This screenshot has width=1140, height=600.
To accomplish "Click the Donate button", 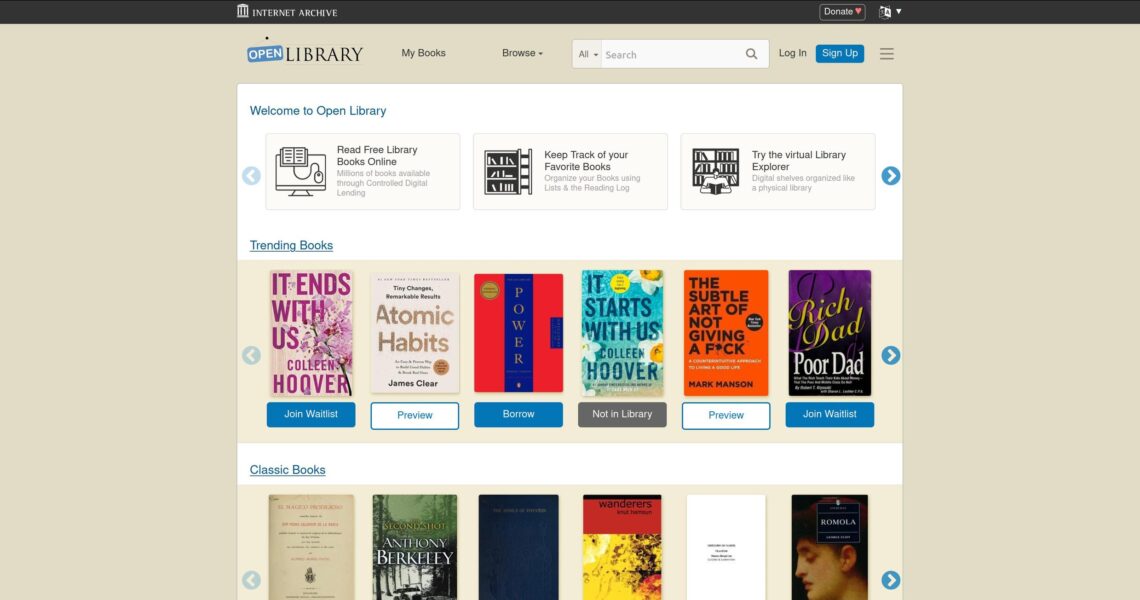I will click(x=842, y=12).
